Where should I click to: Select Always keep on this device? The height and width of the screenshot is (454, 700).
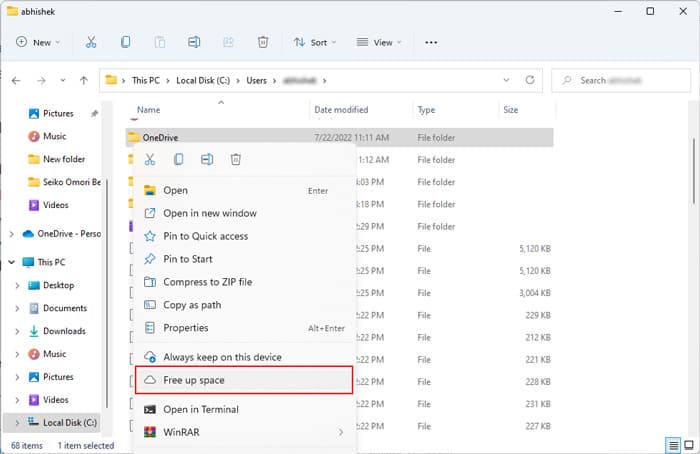click(x=244, y=357)
